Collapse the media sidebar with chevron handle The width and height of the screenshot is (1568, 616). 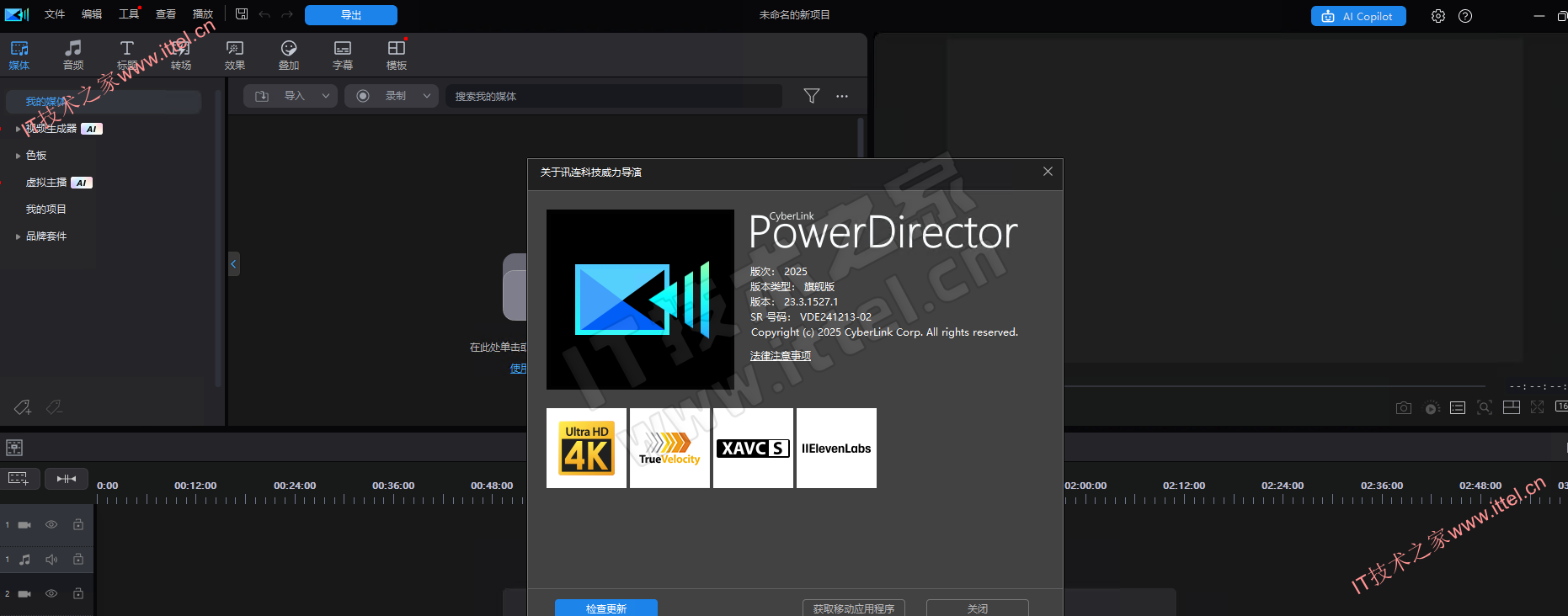click(x=233, y=264)
